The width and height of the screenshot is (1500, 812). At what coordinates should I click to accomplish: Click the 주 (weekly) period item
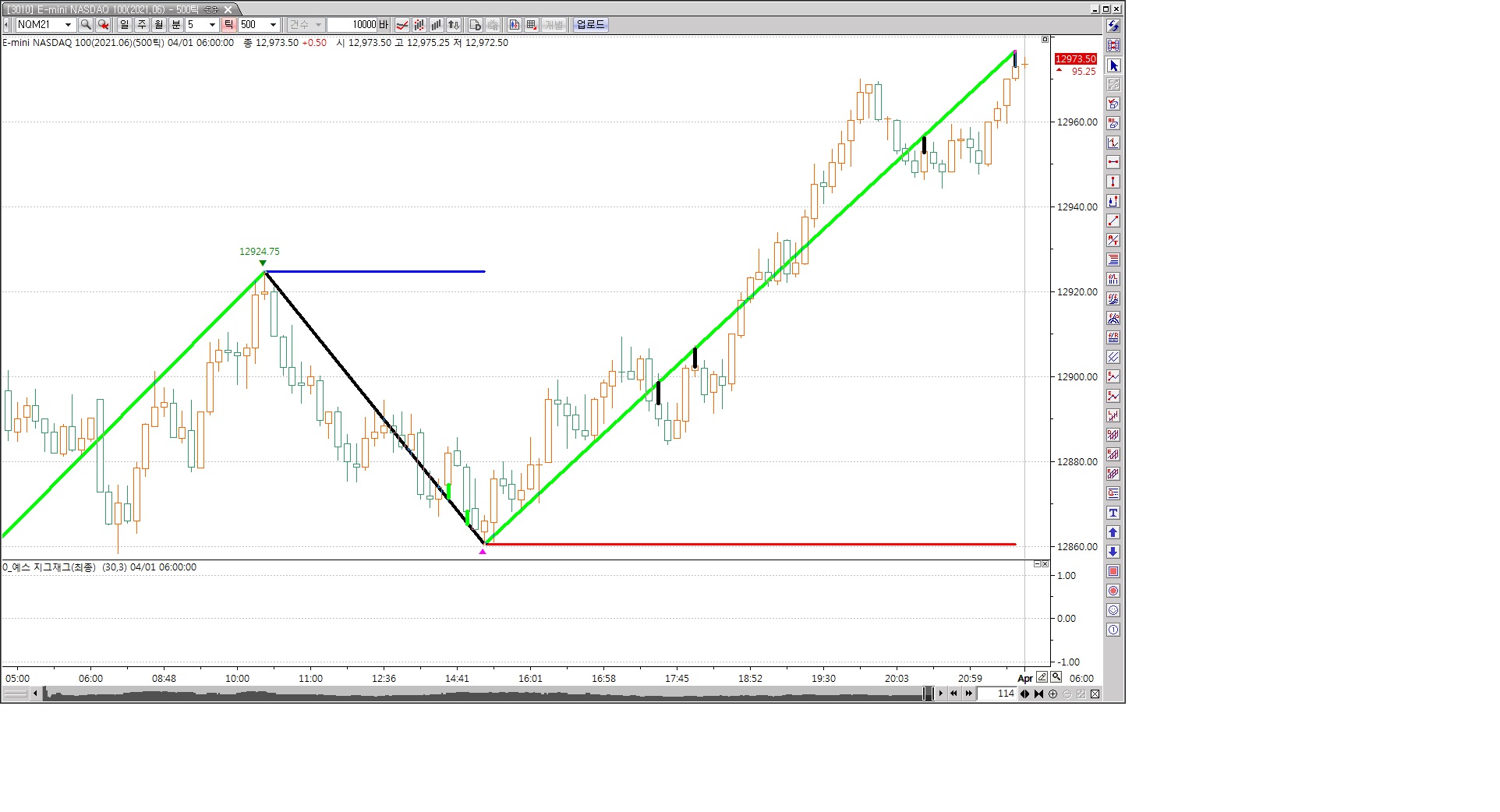(x=142, y=25)
